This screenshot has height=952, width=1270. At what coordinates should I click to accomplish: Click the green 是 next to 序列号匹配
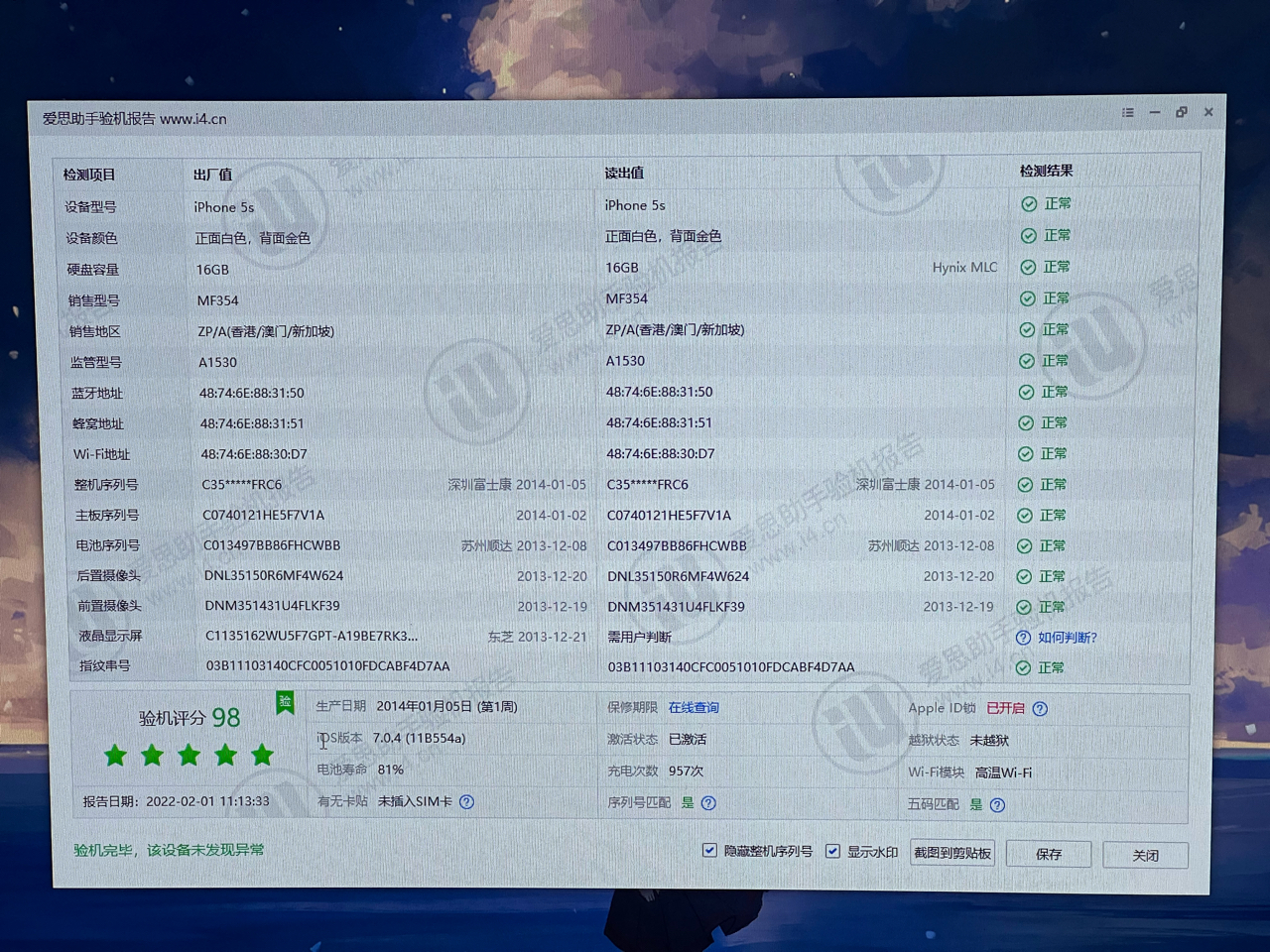pos(688,803)
